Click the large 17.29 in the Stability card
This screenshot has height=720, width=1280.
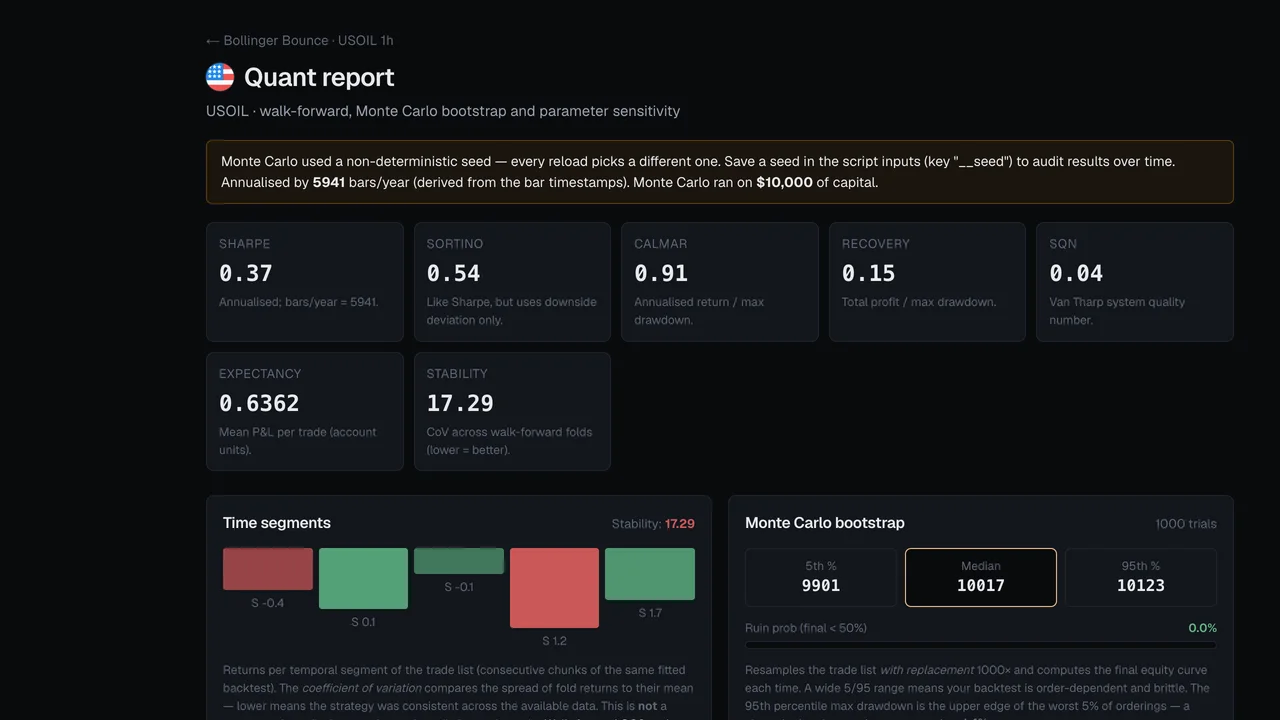coord(460,403)
